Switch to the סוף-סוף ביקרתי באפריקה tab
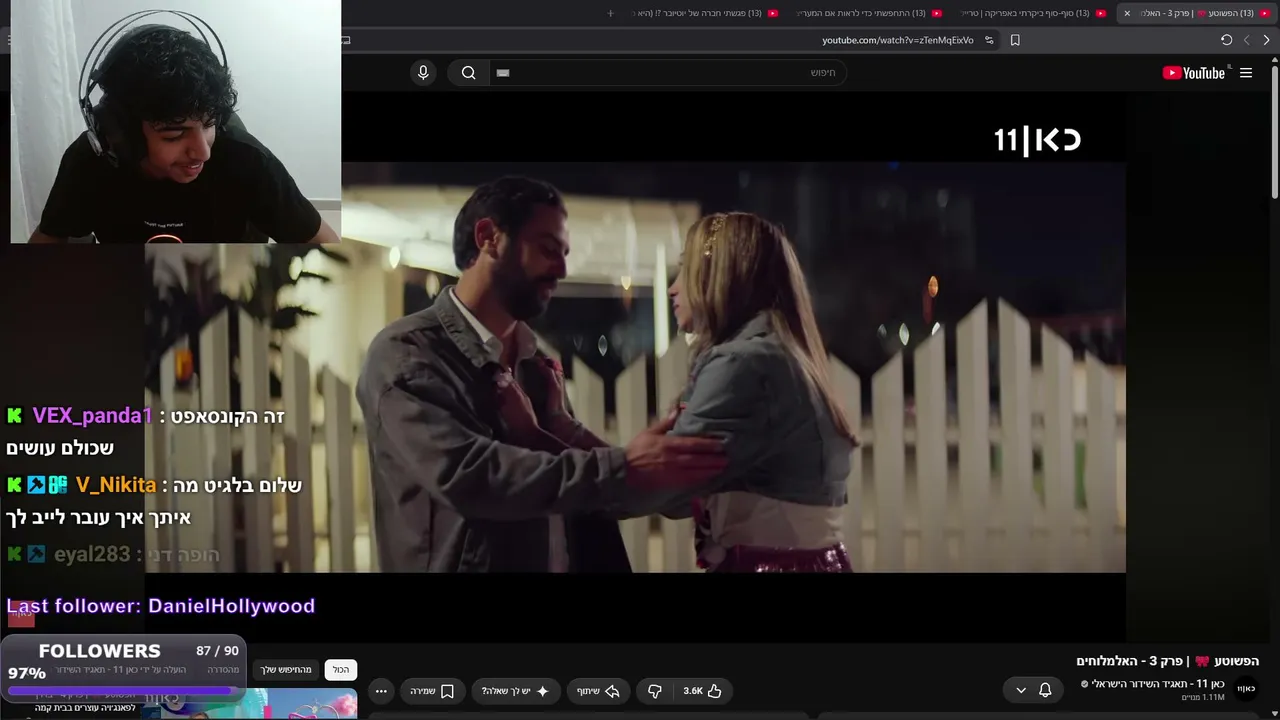 pos(1033,13)
